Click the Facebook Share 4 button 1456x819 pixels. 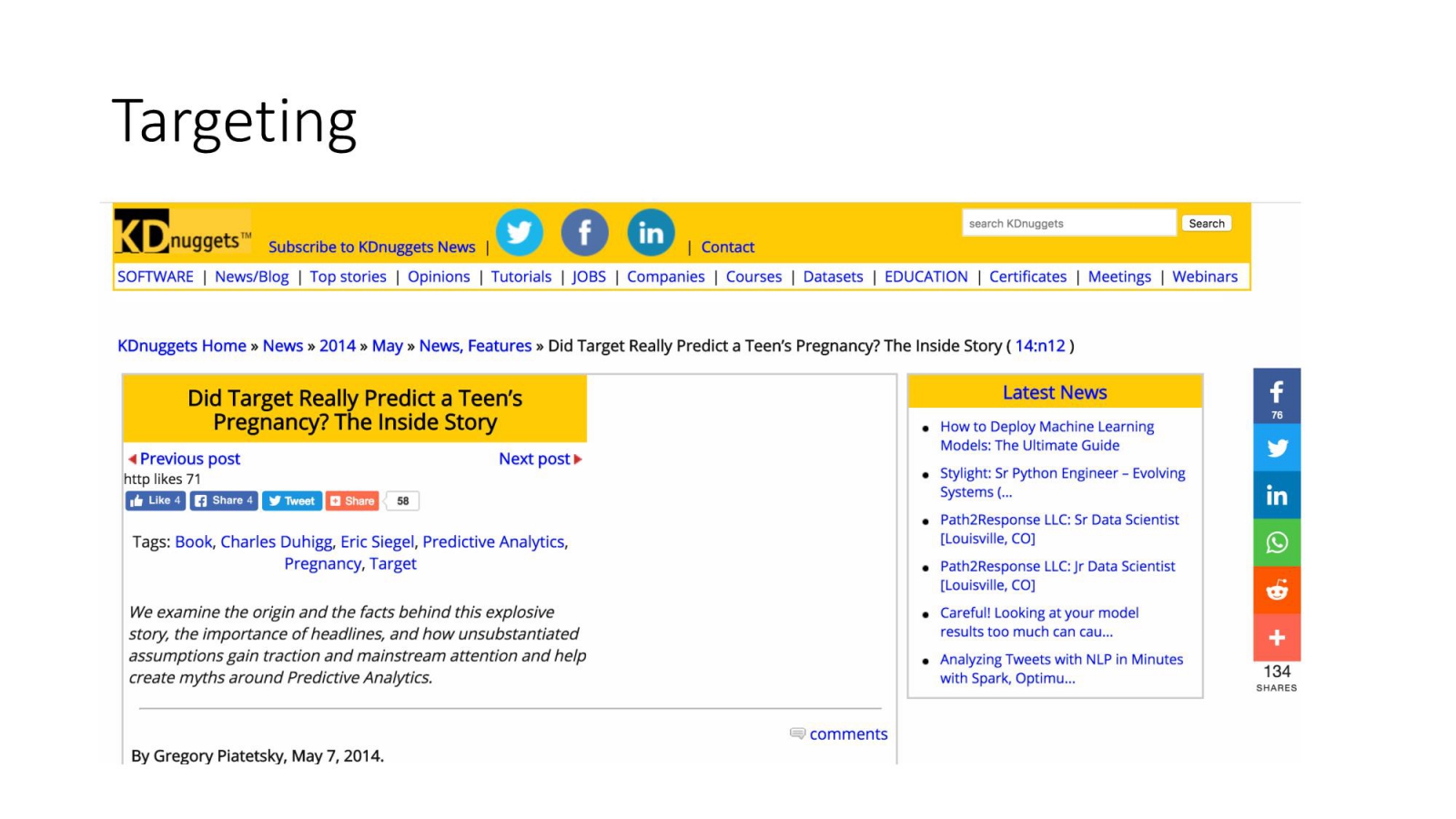(x=224, y=500)
